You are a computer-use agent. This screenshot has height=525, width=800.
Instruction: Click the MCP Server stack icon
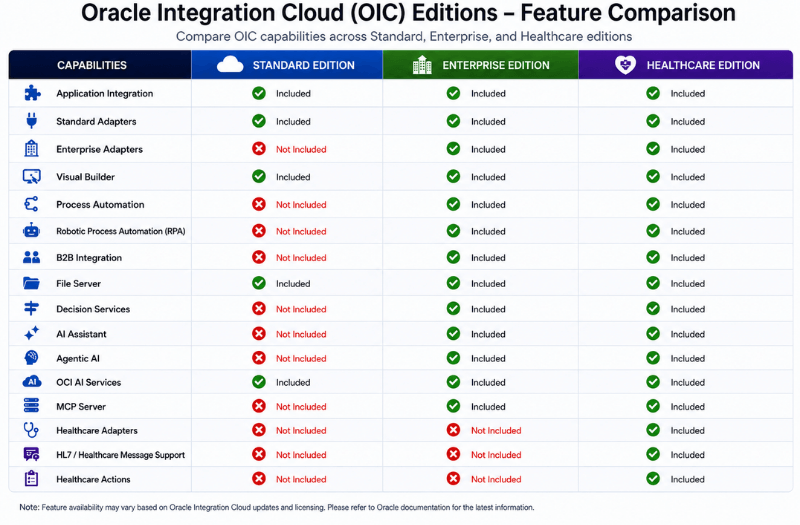[32, 406]
